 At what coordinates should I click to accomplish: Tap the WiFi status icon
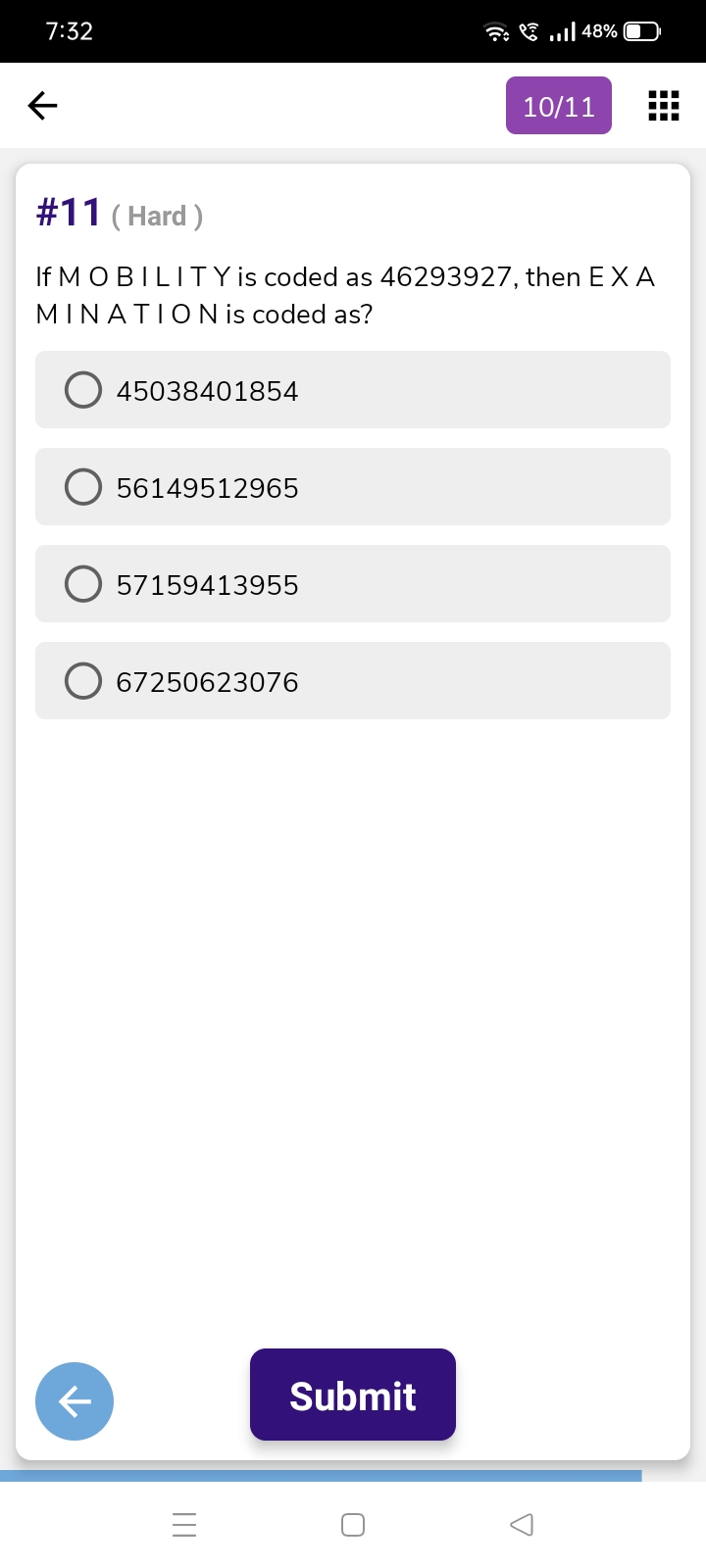(497, 32)
